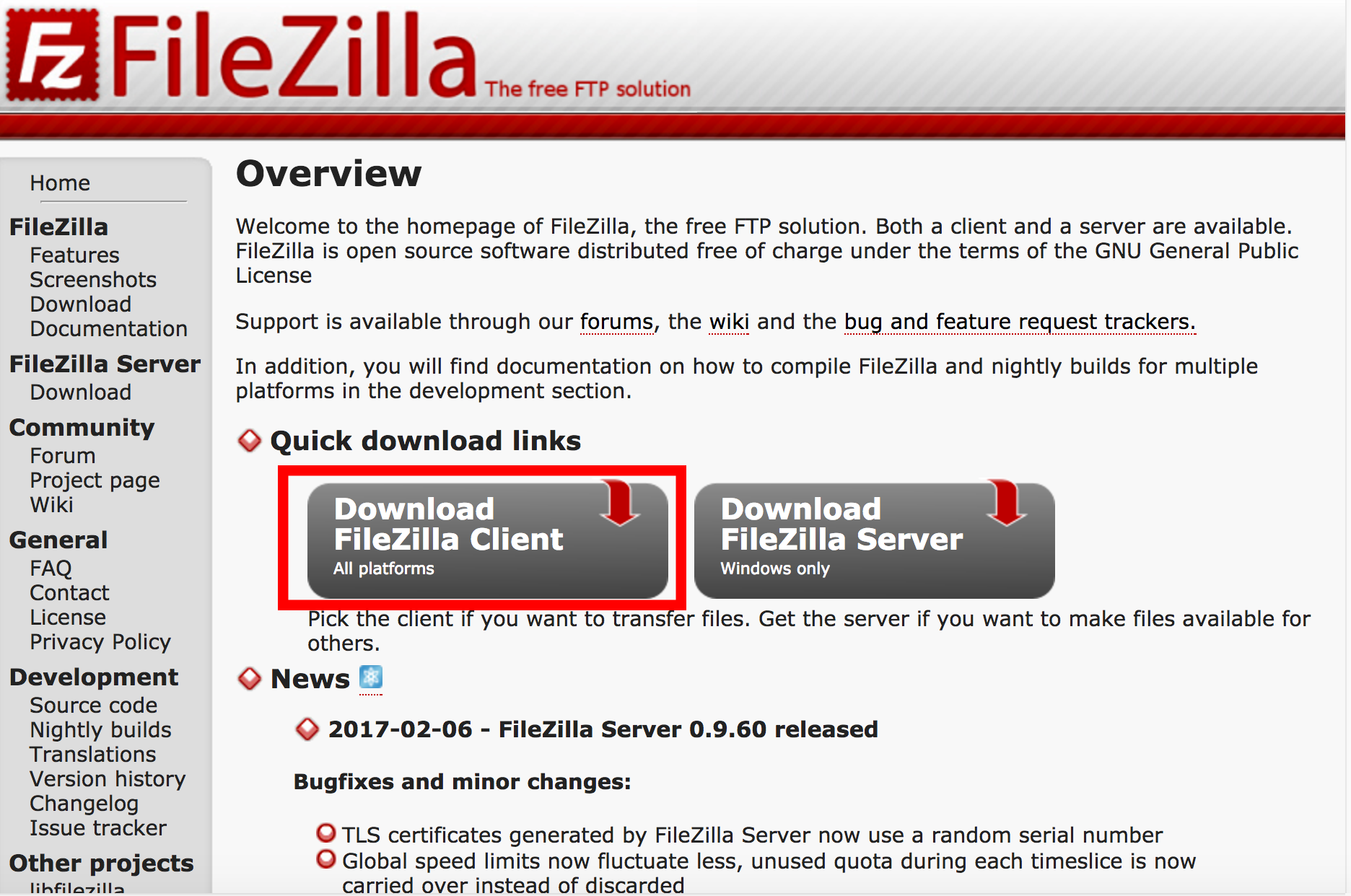1351x896 pixels.
Task: Open Version history in sidebar
Action: 108,779
